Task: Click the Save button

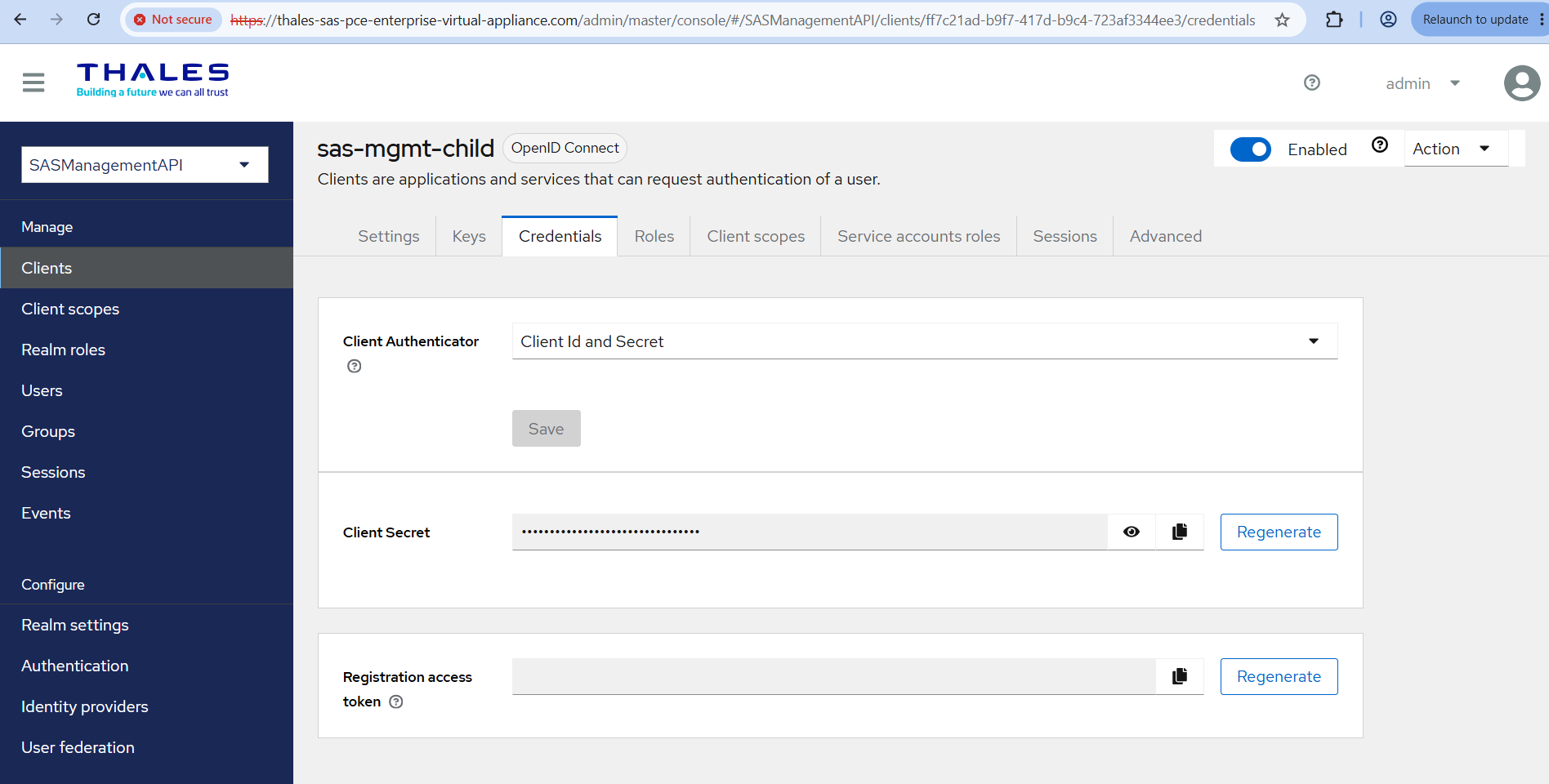Action: point(547,429)
